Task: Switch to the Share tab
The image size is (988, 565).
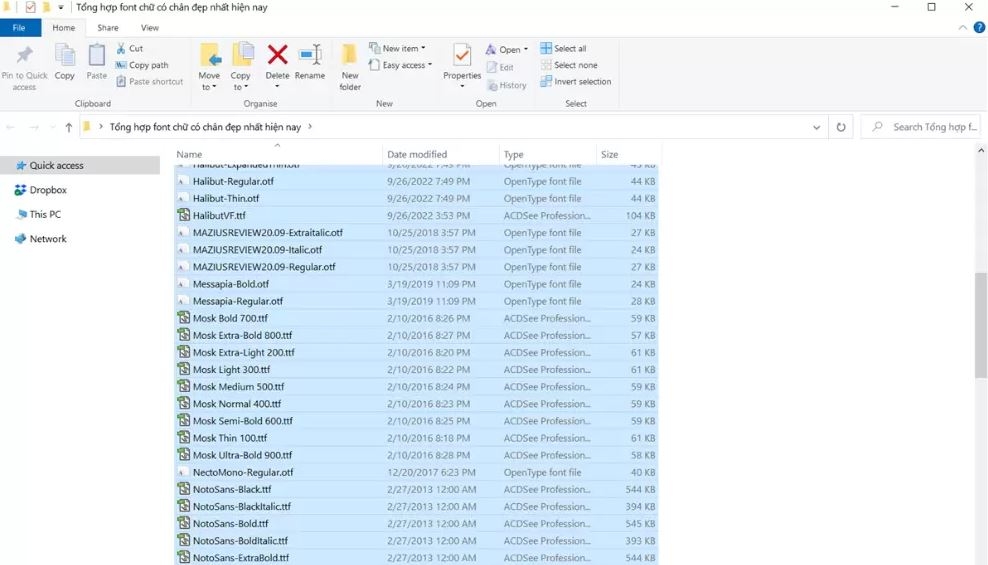Action: pos(108,28)
